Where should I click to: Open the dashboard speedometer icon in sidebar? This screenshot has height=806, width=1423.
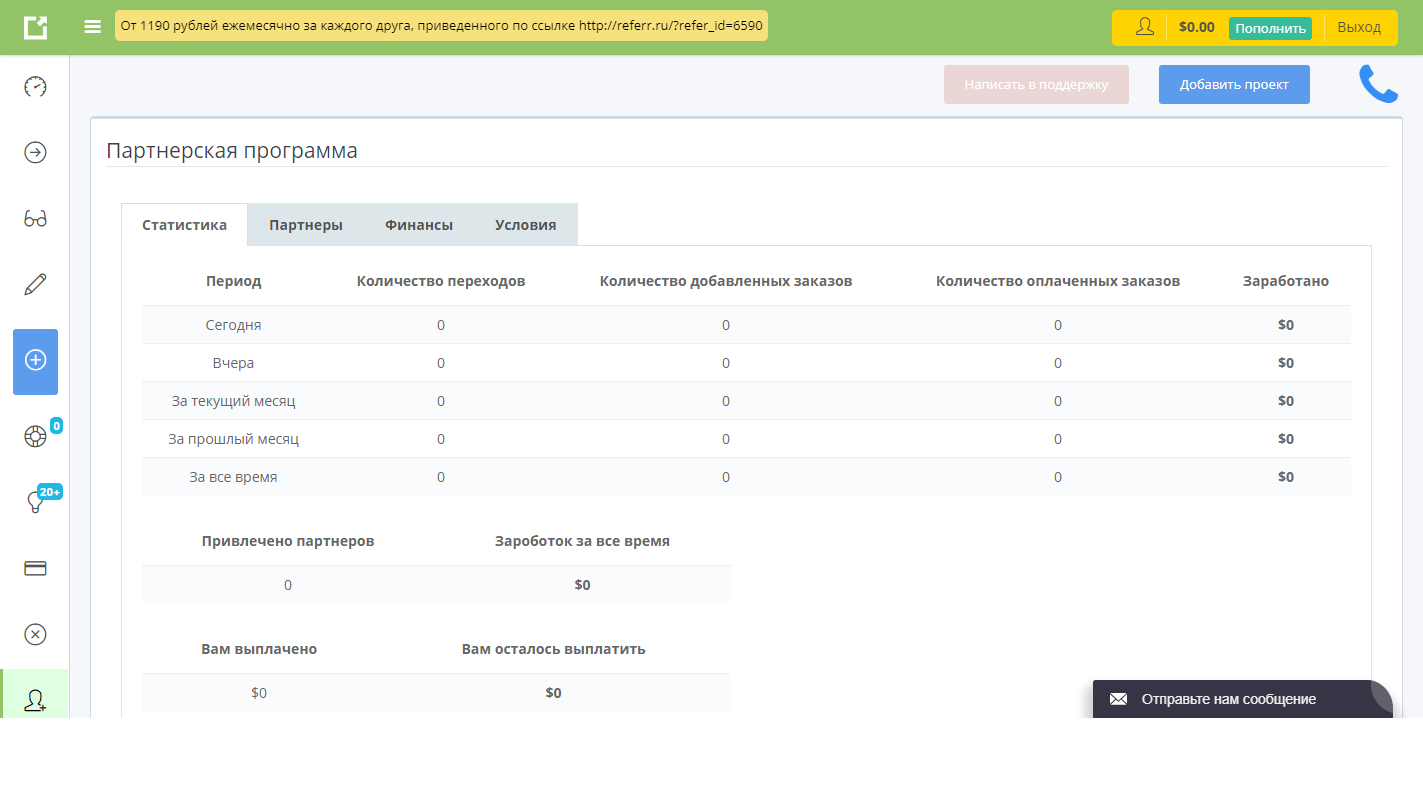[35, 87]
